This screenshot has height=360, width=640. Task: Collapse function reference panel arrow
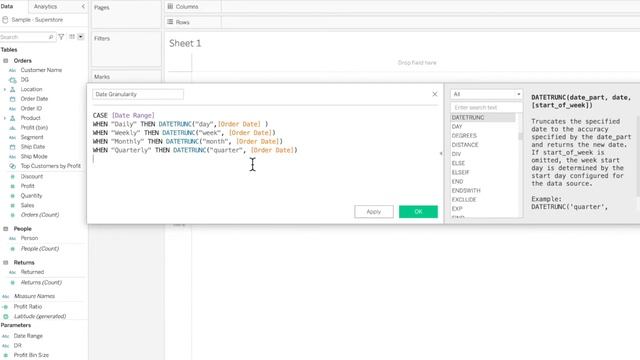click(x=441, y=153)
